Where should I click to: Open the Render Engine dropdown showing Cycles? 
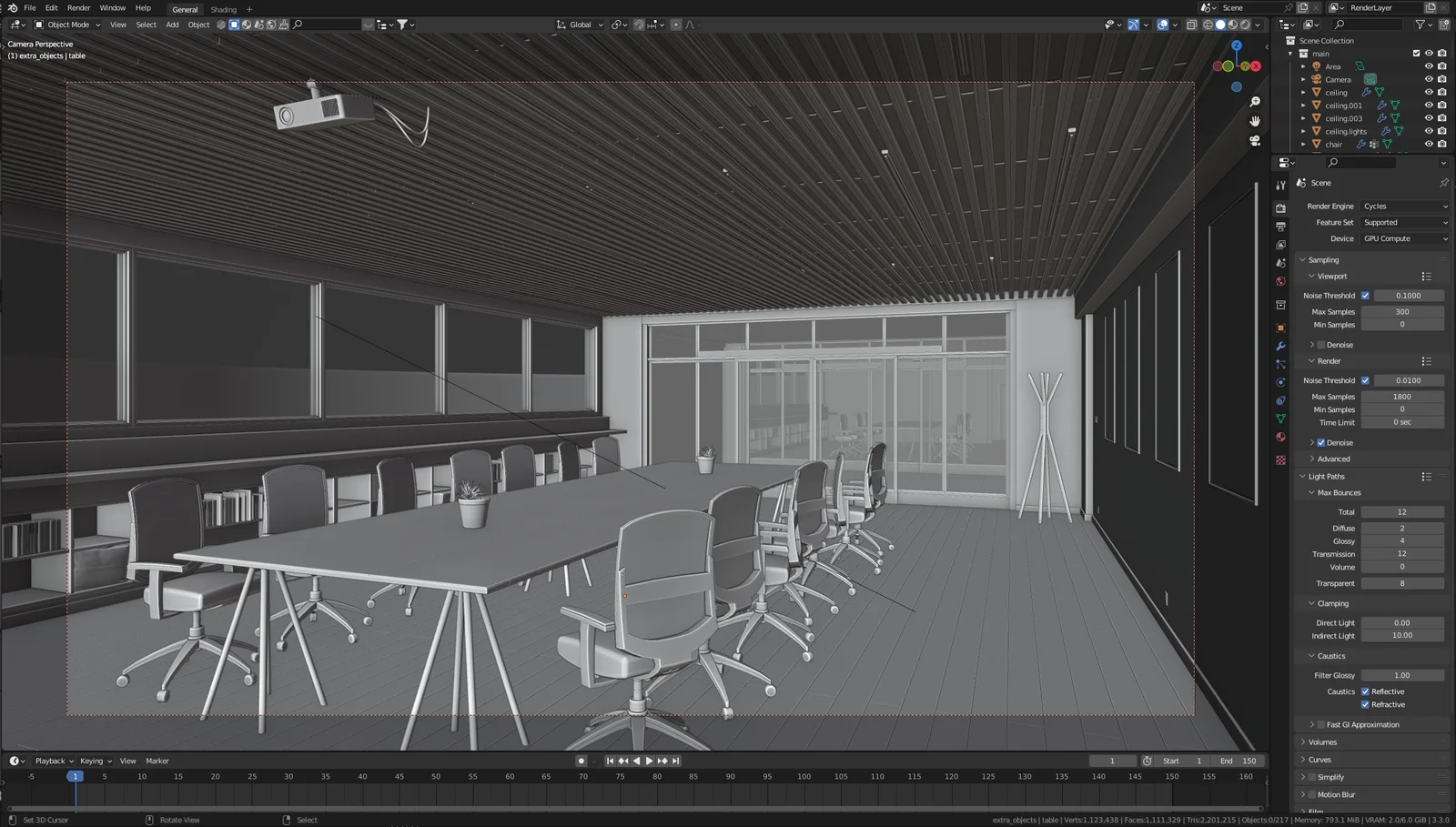pos(1404,206)
